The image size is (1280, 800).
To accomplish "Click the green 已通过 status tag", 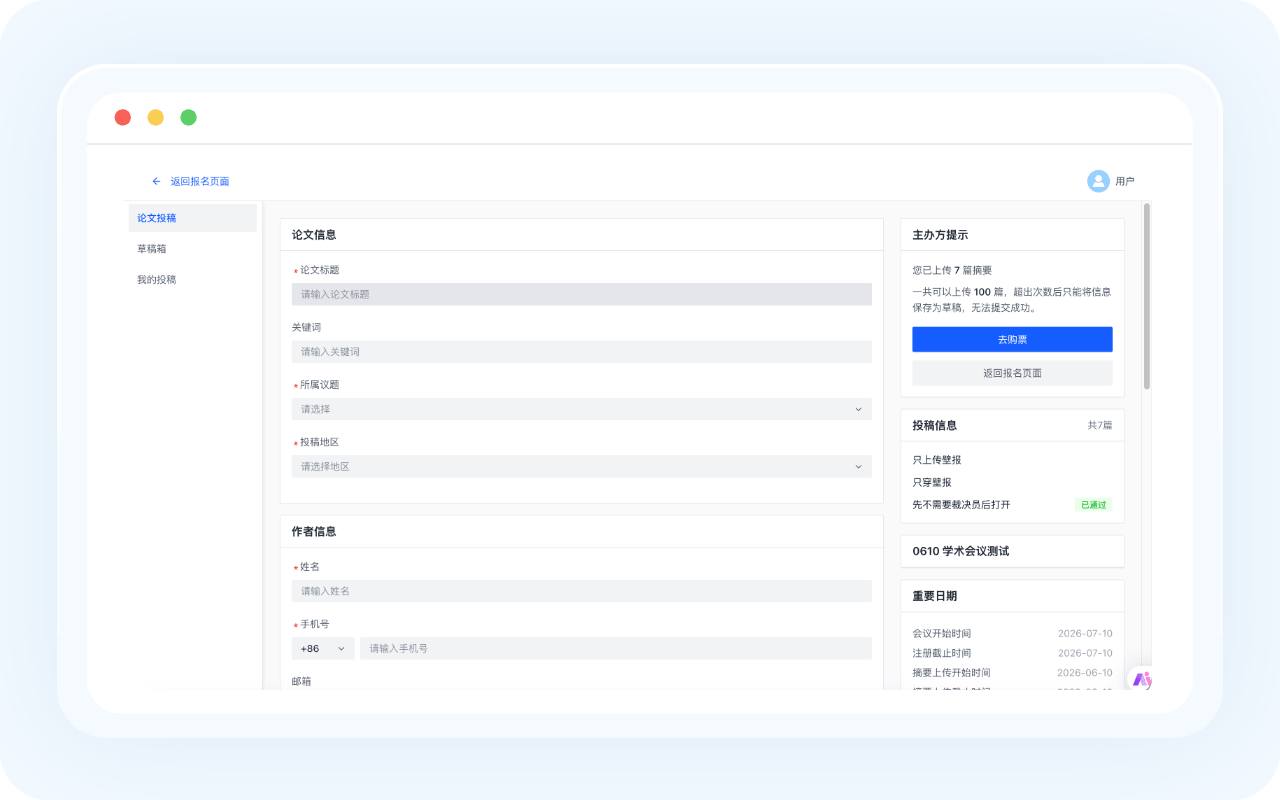I will pyautogui.click(x=1093, y=505).
